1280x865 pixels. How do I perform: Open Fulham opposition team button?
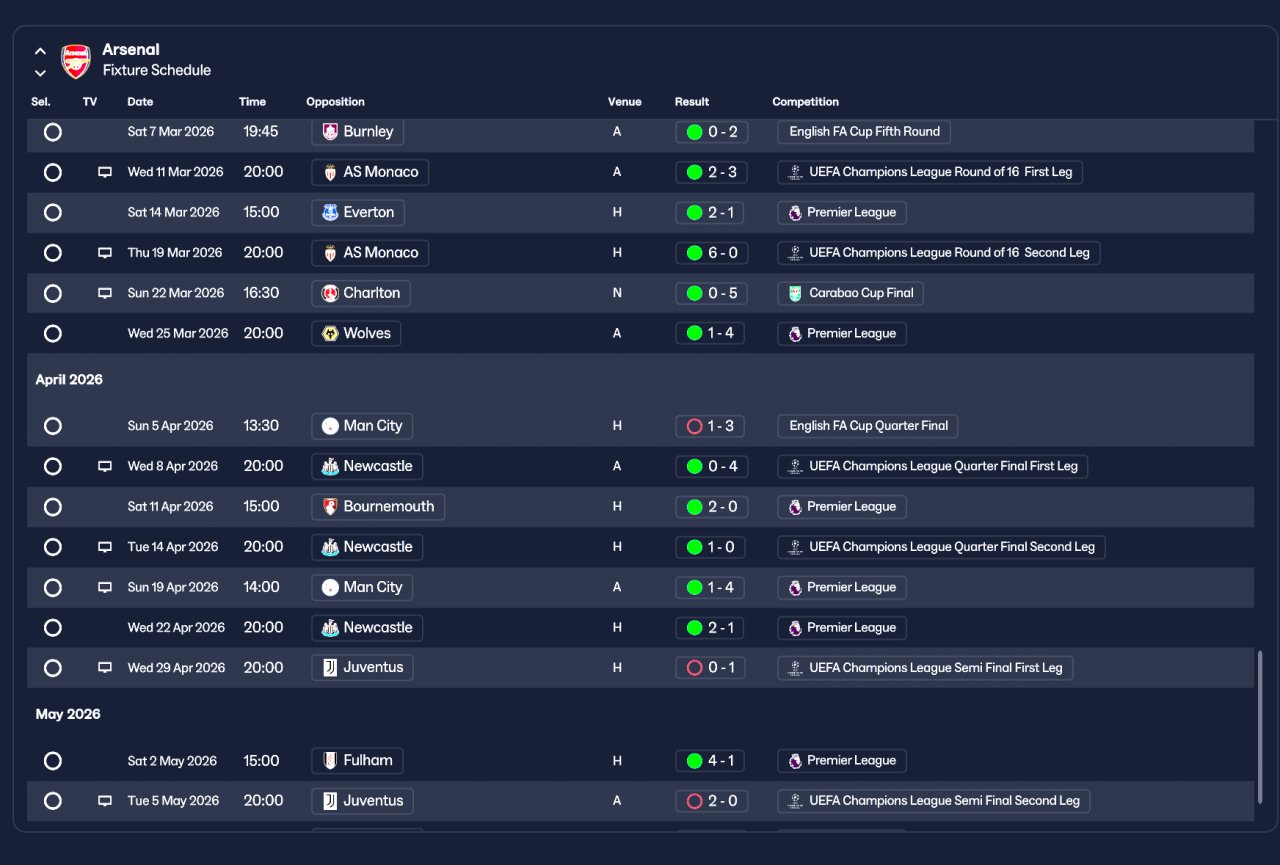coord(357,761)
